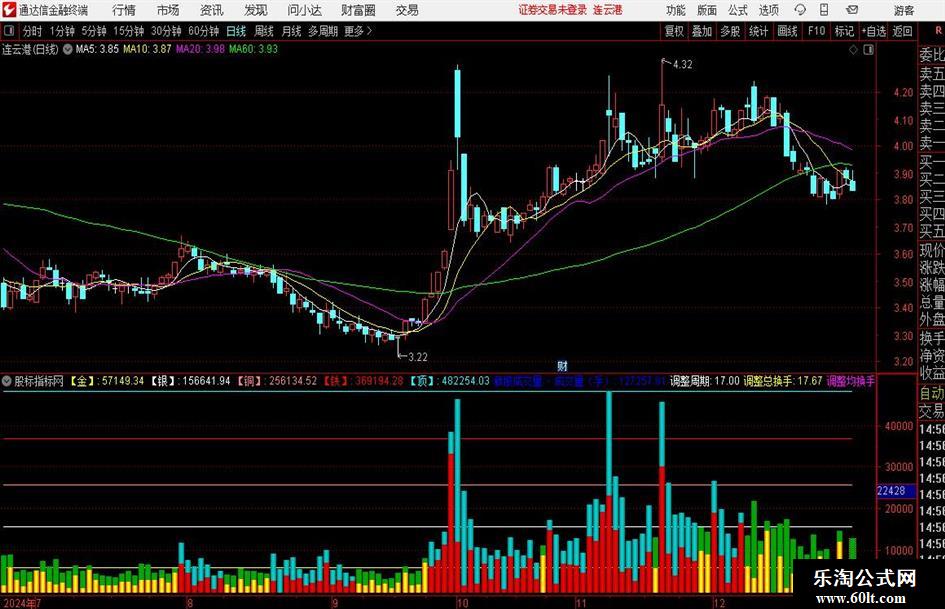Click the 多股 multi-stock button
This screenshot has height=609, width=945.
730,31
